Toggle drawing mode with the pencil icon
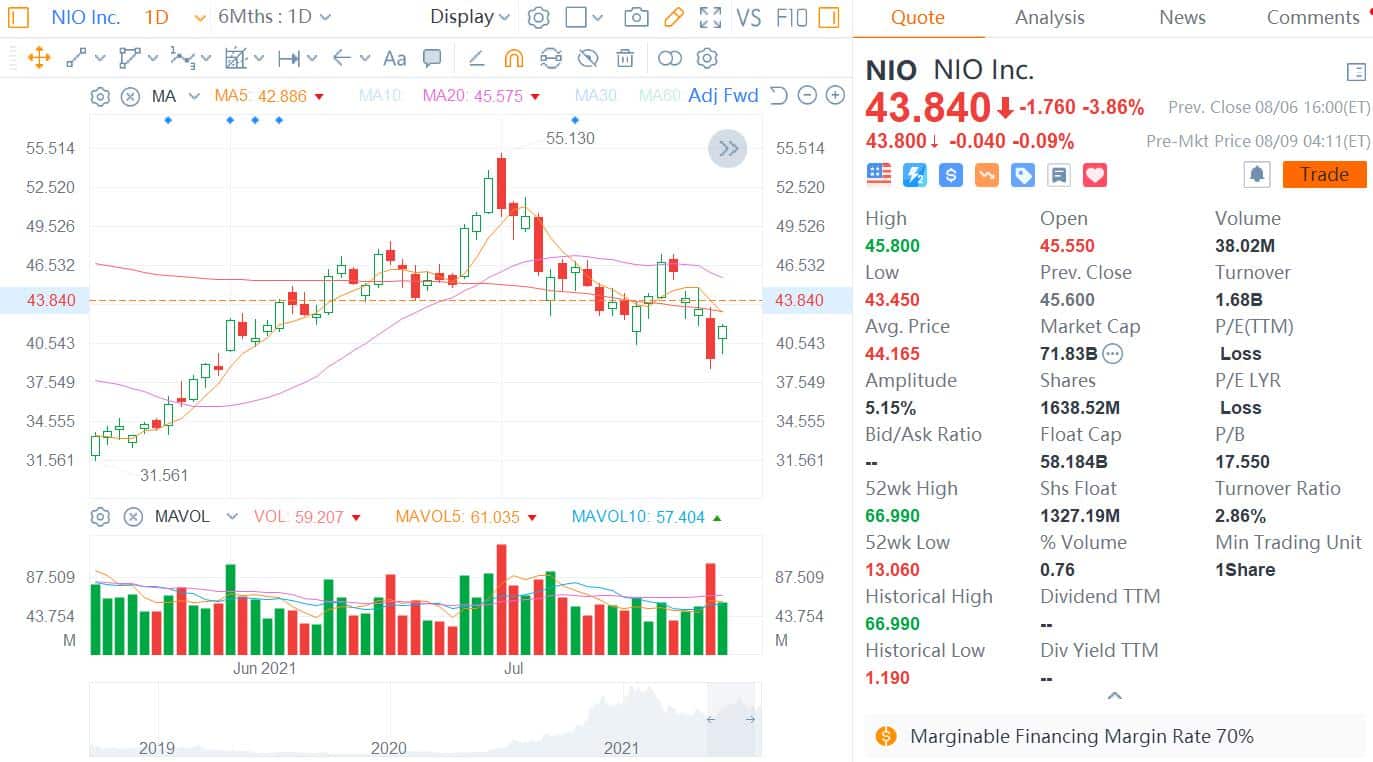 point(672,17)
